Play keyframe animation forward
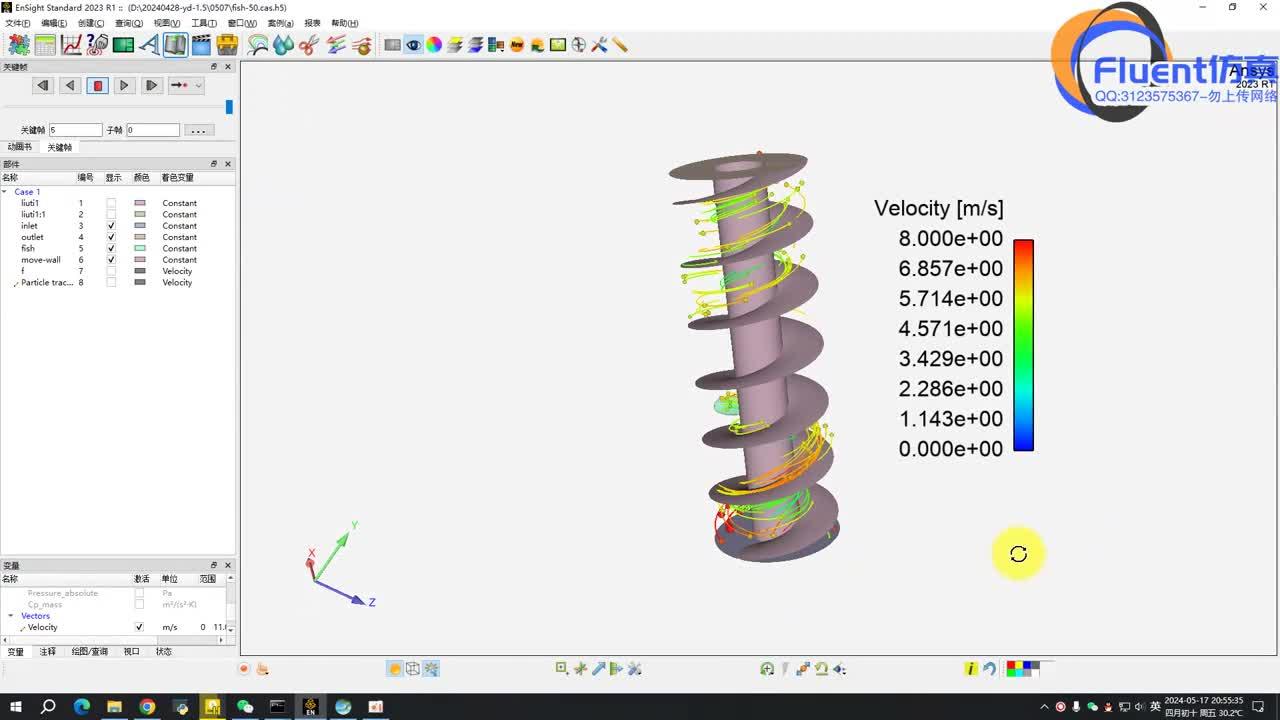Viewport: 1280px width, 720px height. [x=124, y=86]
